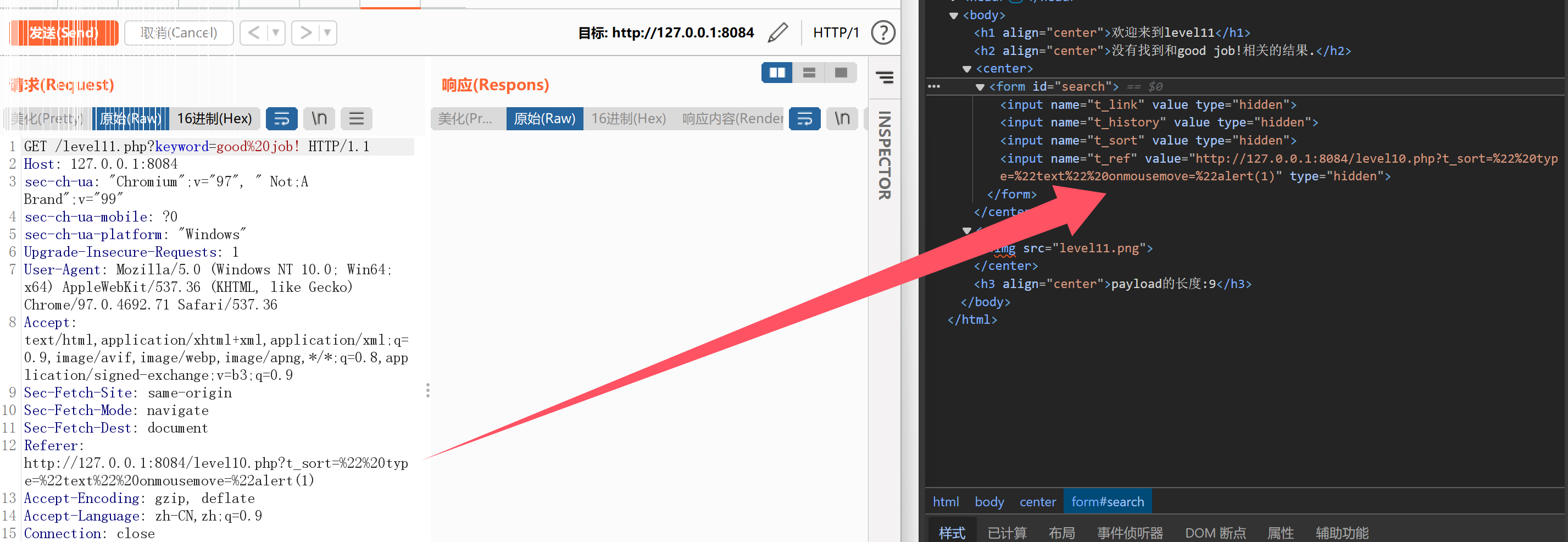Open the Inspector panel menu icon
Viewport: 1568px width, 542px height.
[x=885, y=78]
